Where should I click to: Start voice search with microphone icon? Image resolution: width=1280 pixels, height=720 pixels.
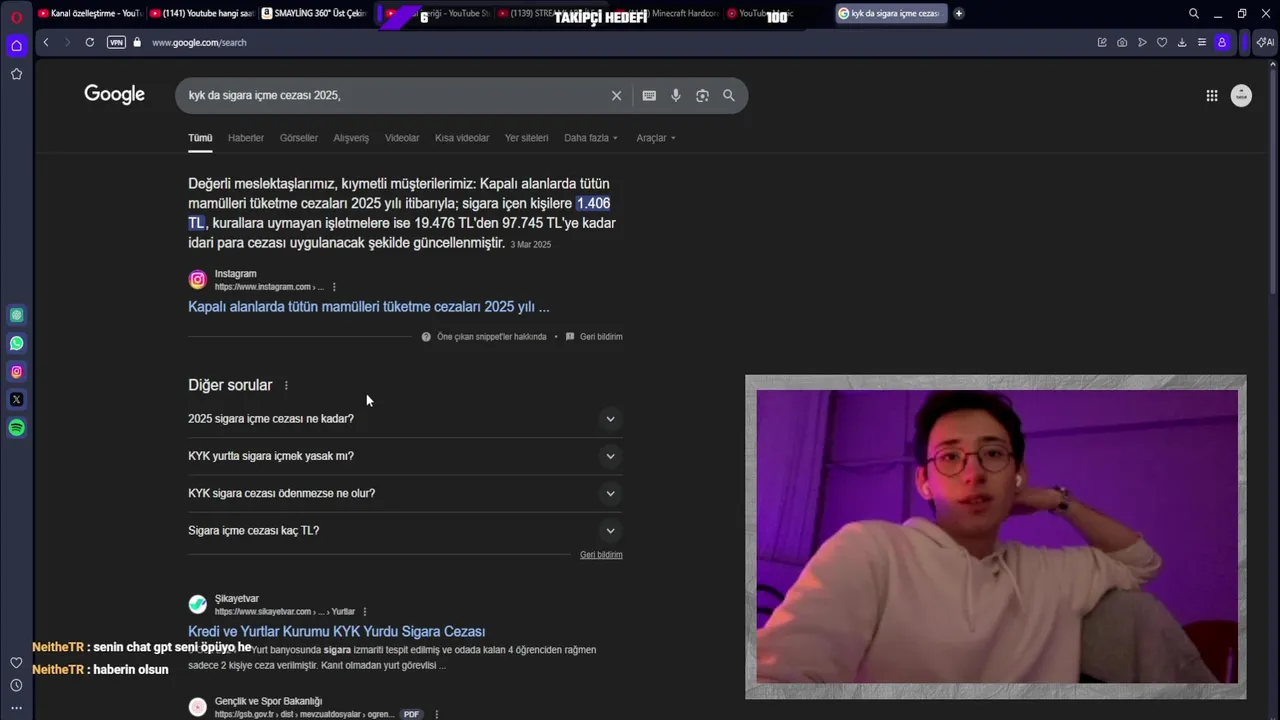[x=676, y=95]
